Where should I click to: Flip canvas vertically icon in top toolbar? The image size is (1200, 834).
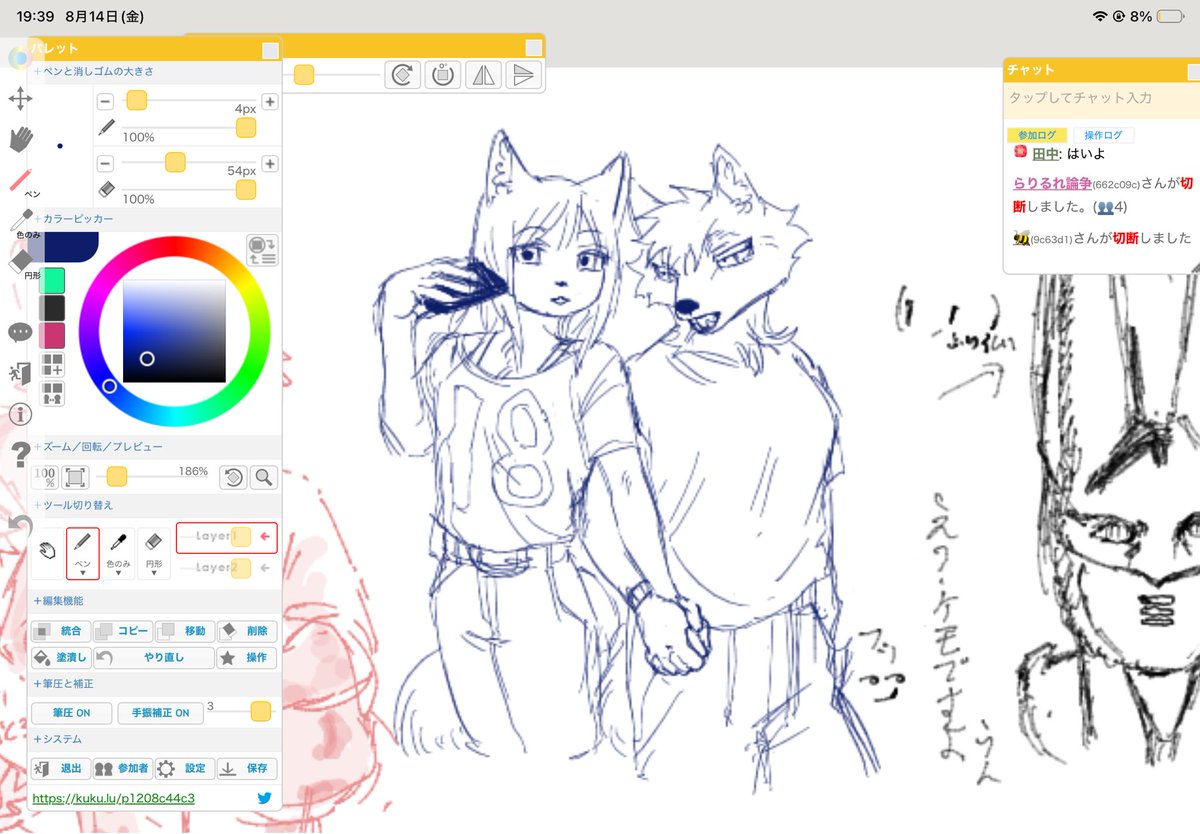click(524, 75)
